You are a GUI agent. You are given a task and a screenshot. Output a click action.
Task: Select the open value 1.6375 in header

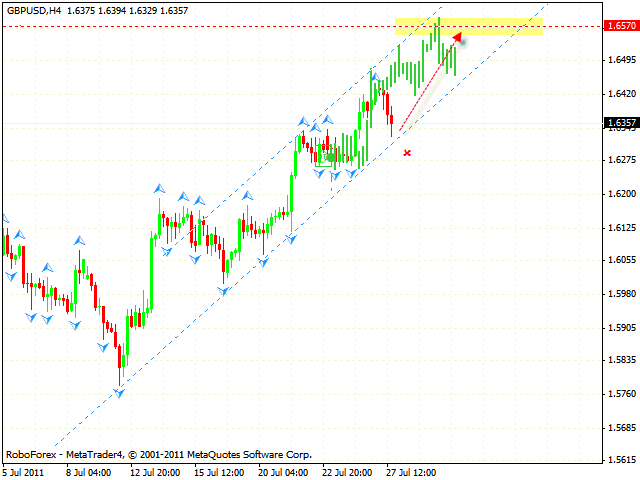pyautogui.click(x=81, y=11)
